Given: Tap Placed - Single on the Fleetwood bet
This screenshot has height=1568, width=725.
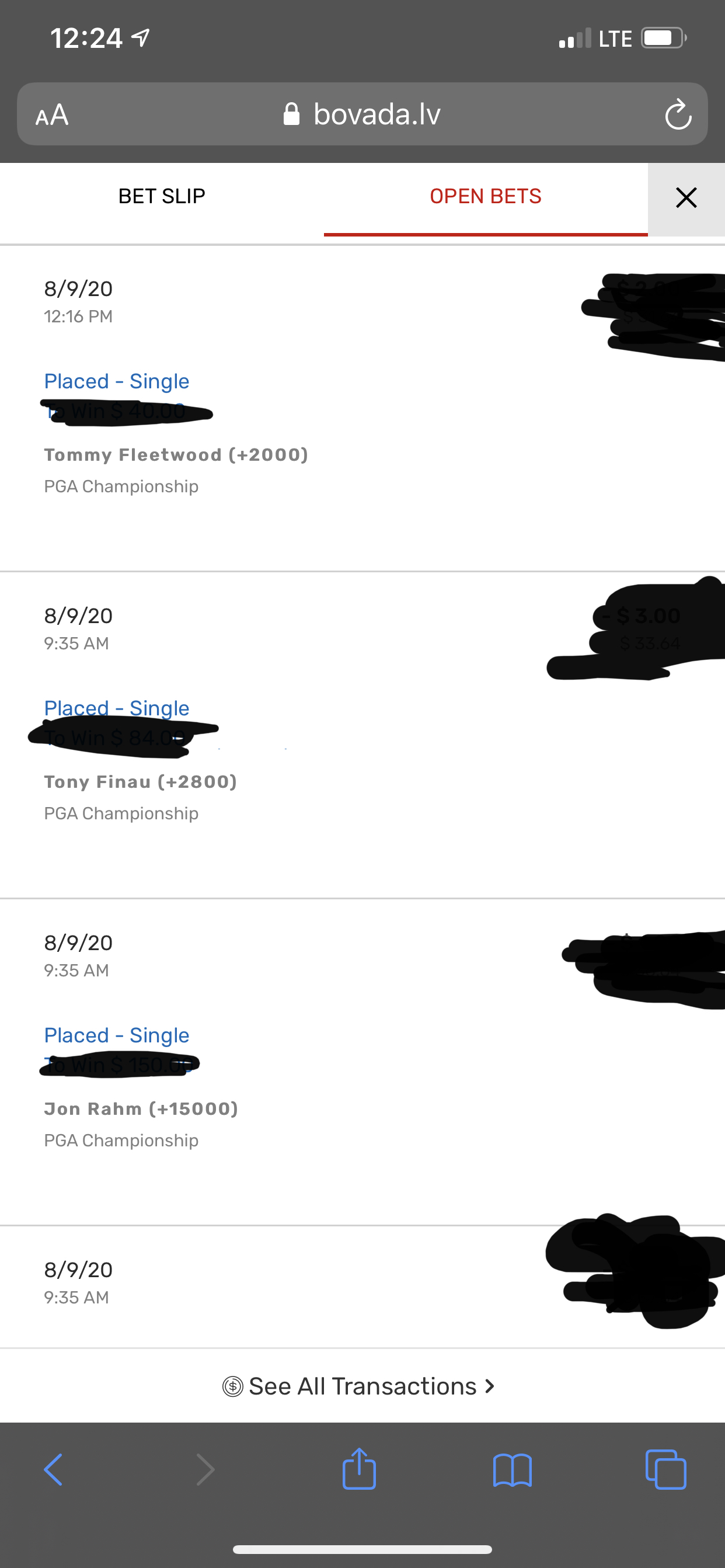Looking at the screenshot, I should tap(117, 381).
